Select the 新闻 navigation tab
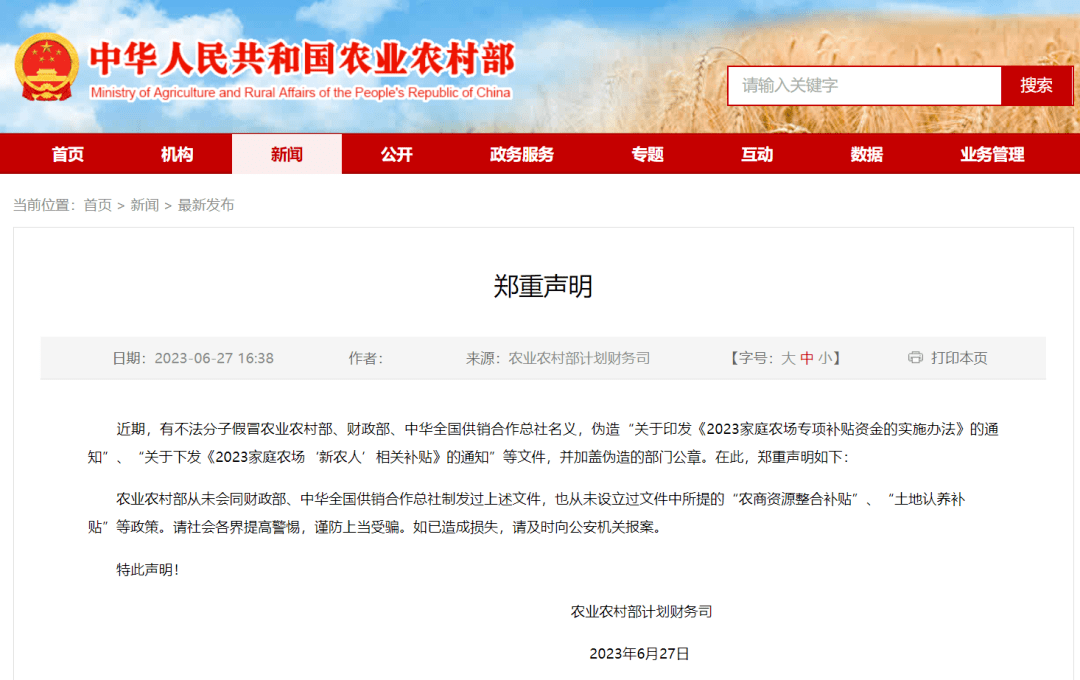The width and height of the screenshot is (1080, 680). coord(287,154)
